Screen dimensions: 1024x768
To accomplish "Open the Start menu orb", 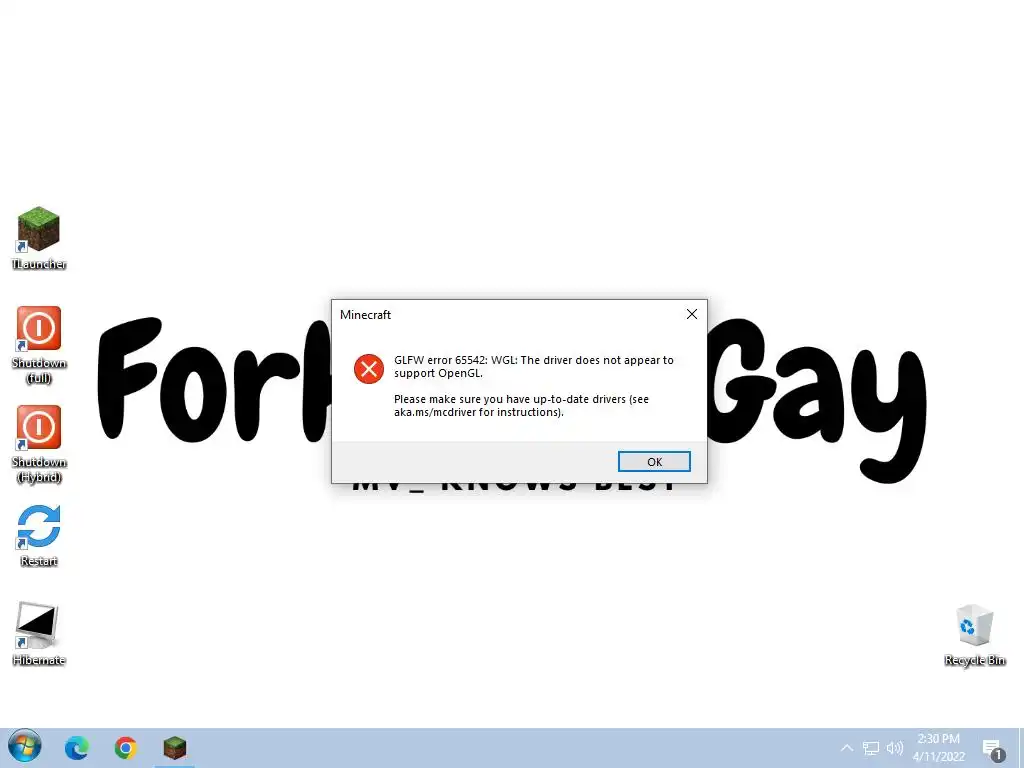I will point(25,746).
